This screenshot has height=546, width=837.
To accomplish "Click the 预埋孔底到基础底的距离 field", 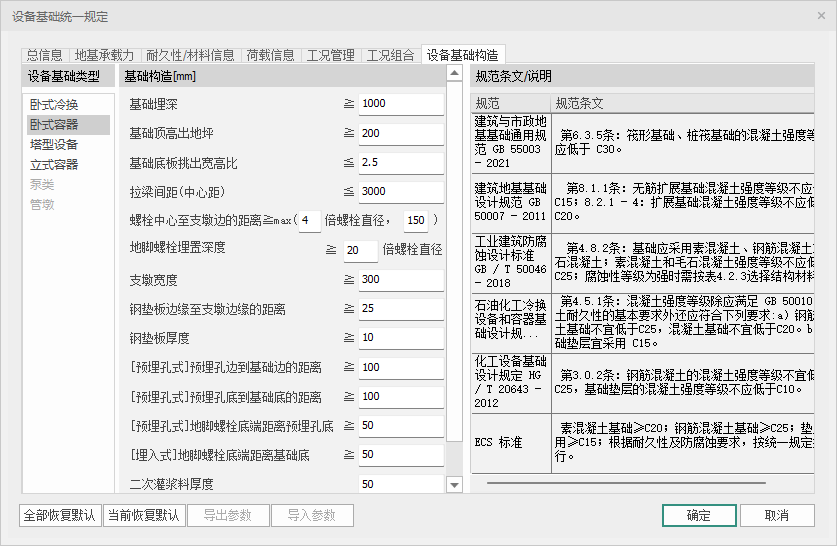I will click(401, 397).
